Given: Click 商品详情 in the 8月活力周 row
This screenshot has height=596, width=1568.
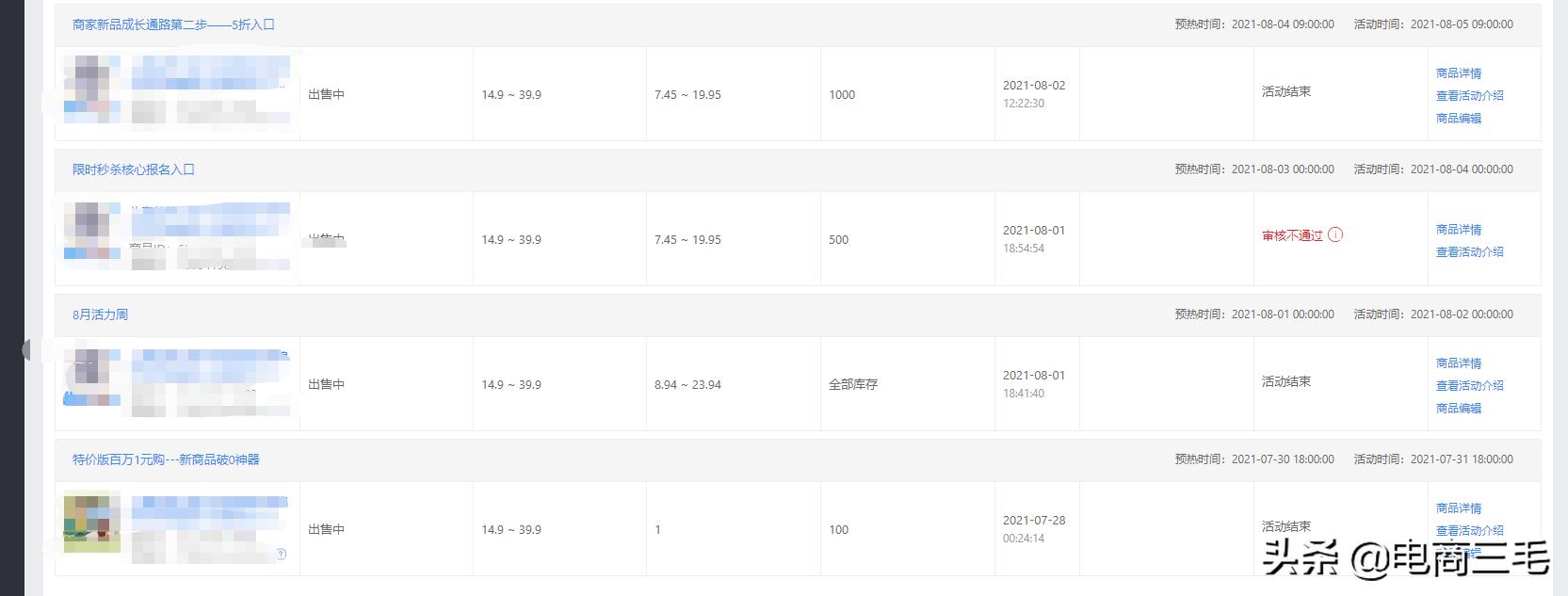Looking at the screenshot, I should [x=1458, y=362].
